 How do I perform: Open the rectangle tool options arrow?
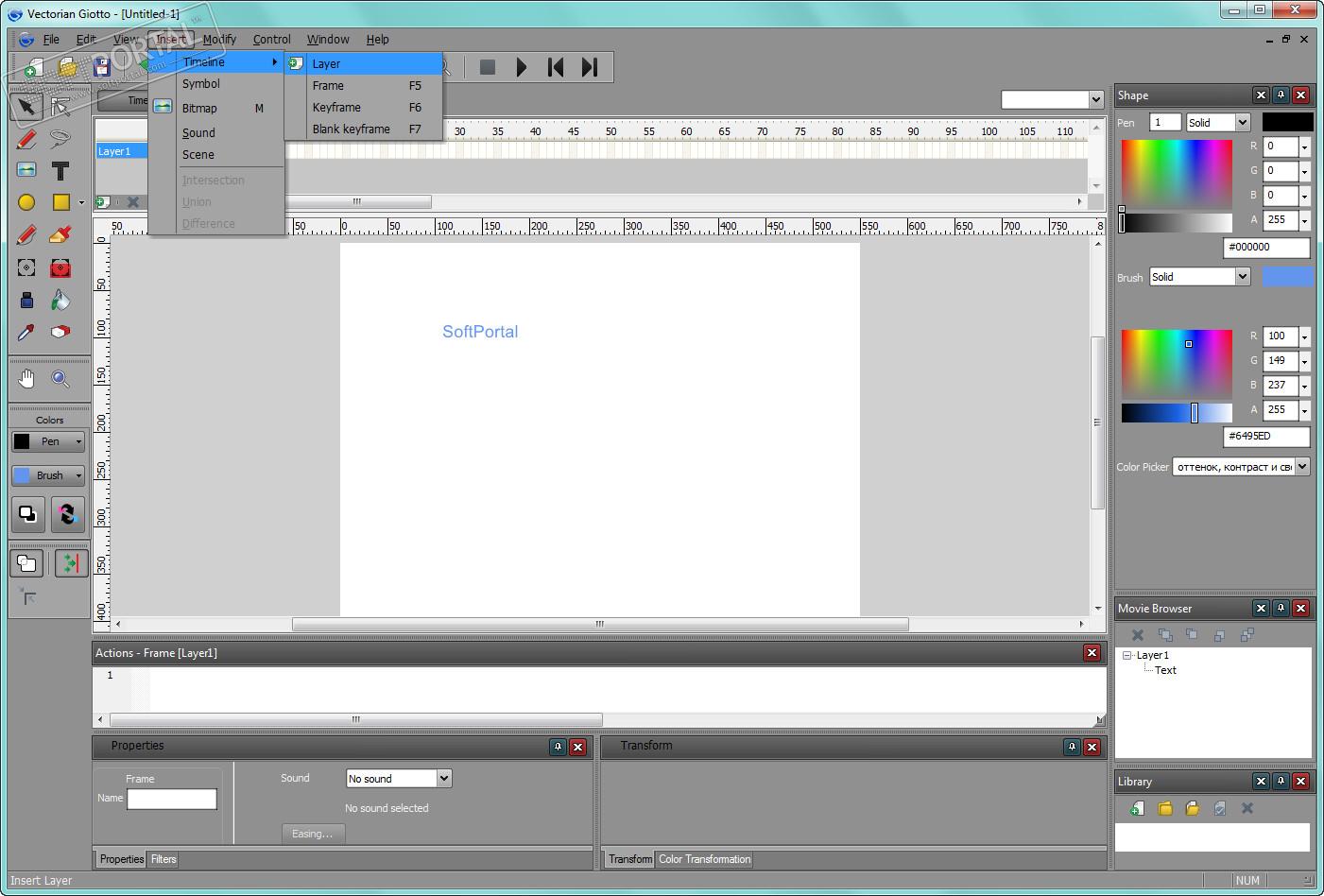[x=81, y=203]
